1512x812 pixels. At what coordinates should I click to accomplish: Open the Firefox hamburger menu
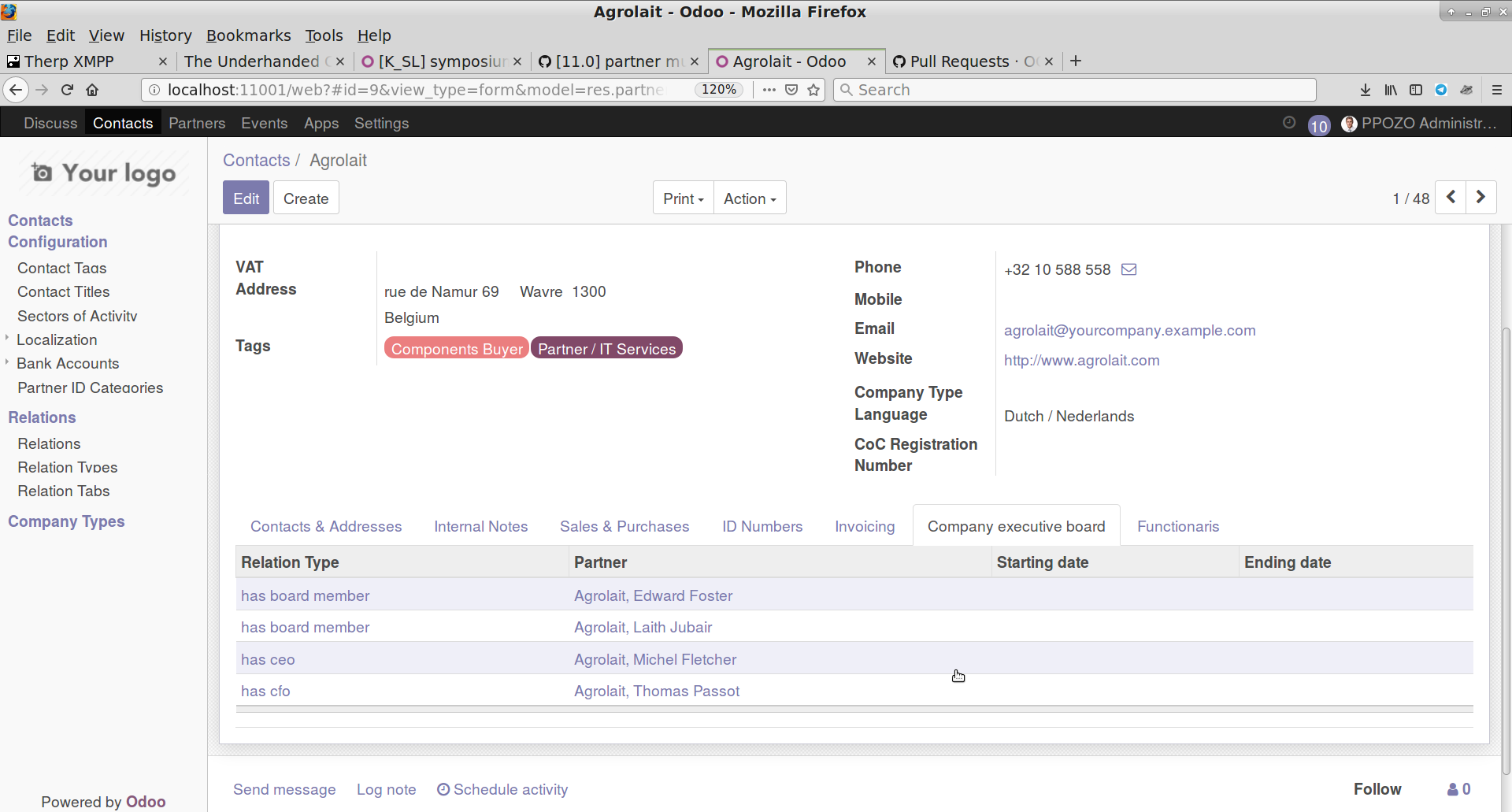click(1497, 90)
